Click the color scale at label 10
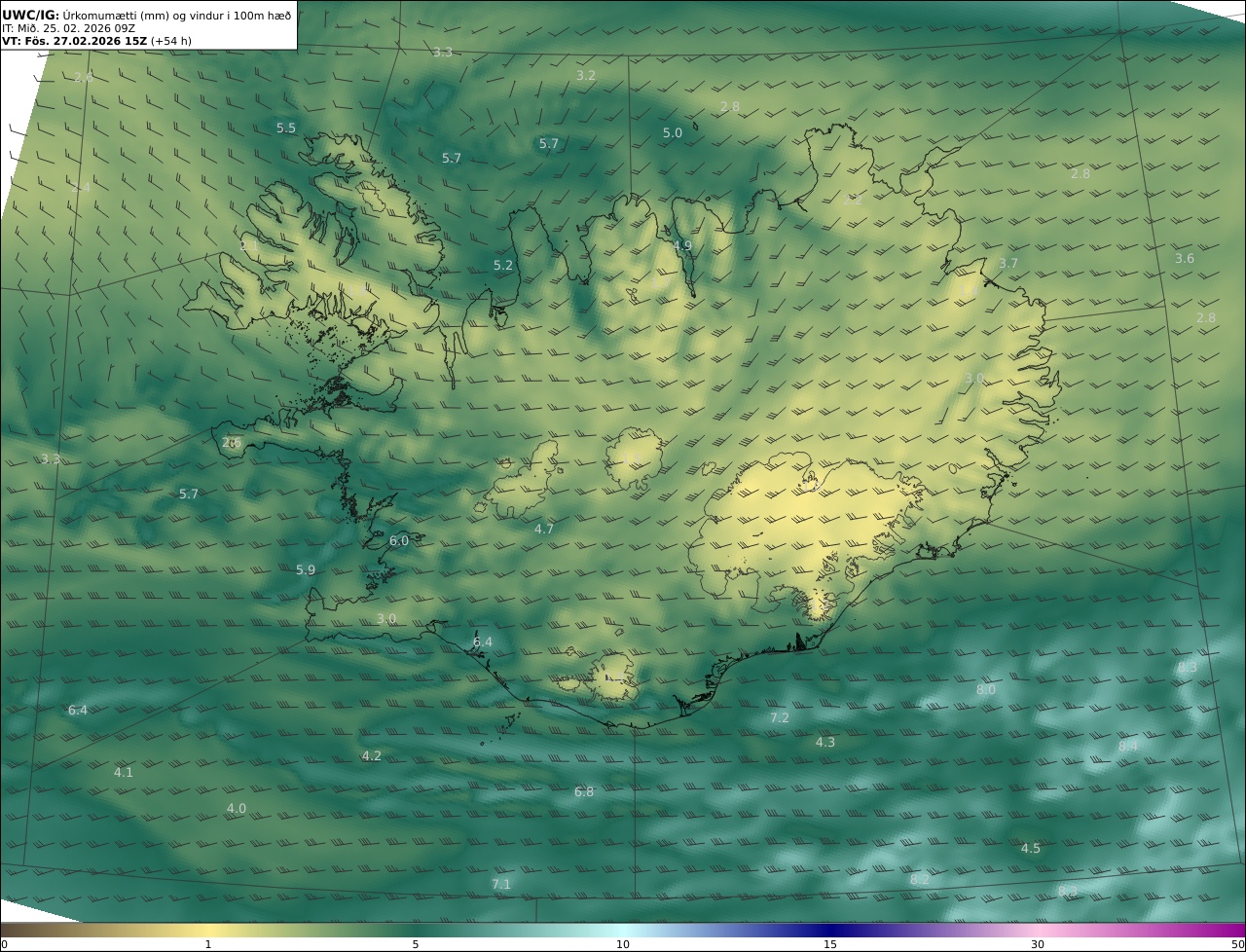The width and height of the screenshot is (1246, 952). 623,944
